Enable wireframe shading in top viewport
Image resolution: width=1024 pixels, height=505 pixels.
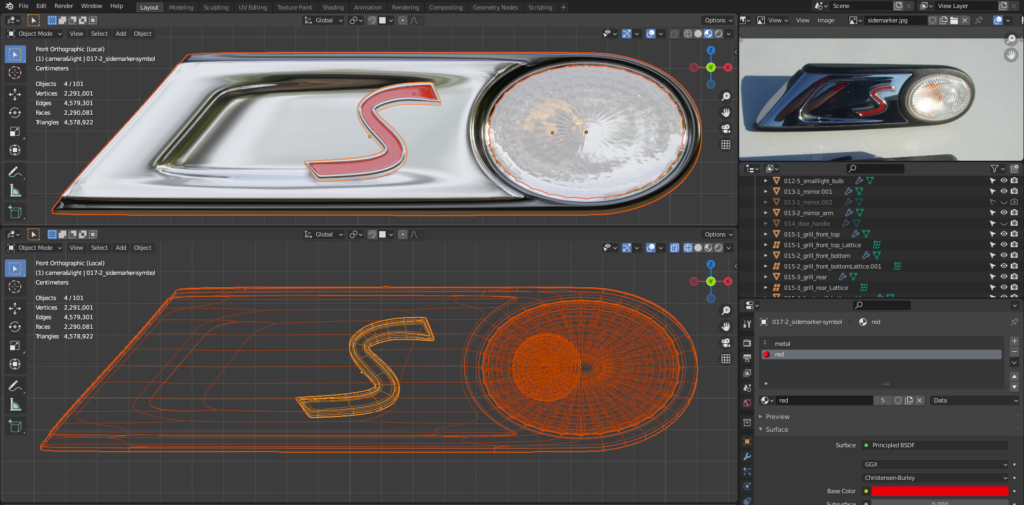point(688,34)
